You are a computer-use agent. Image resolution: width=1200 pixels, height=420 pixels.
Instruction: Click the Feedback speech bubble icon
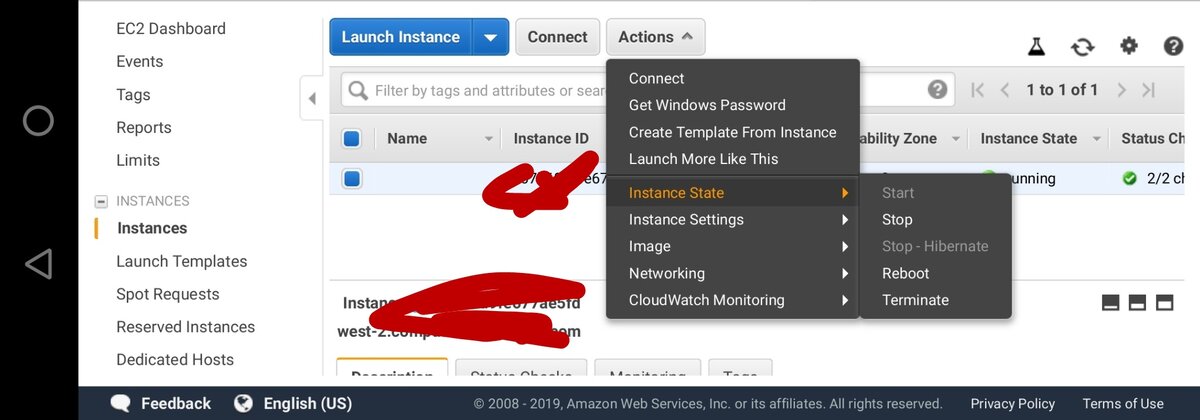pyautogui.click(x=121, y=404)
